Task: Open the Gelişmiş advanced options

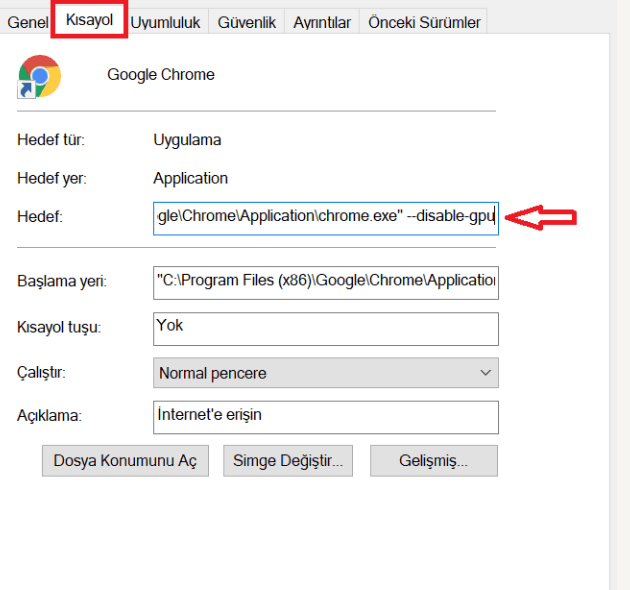Action: pos(434,461)
